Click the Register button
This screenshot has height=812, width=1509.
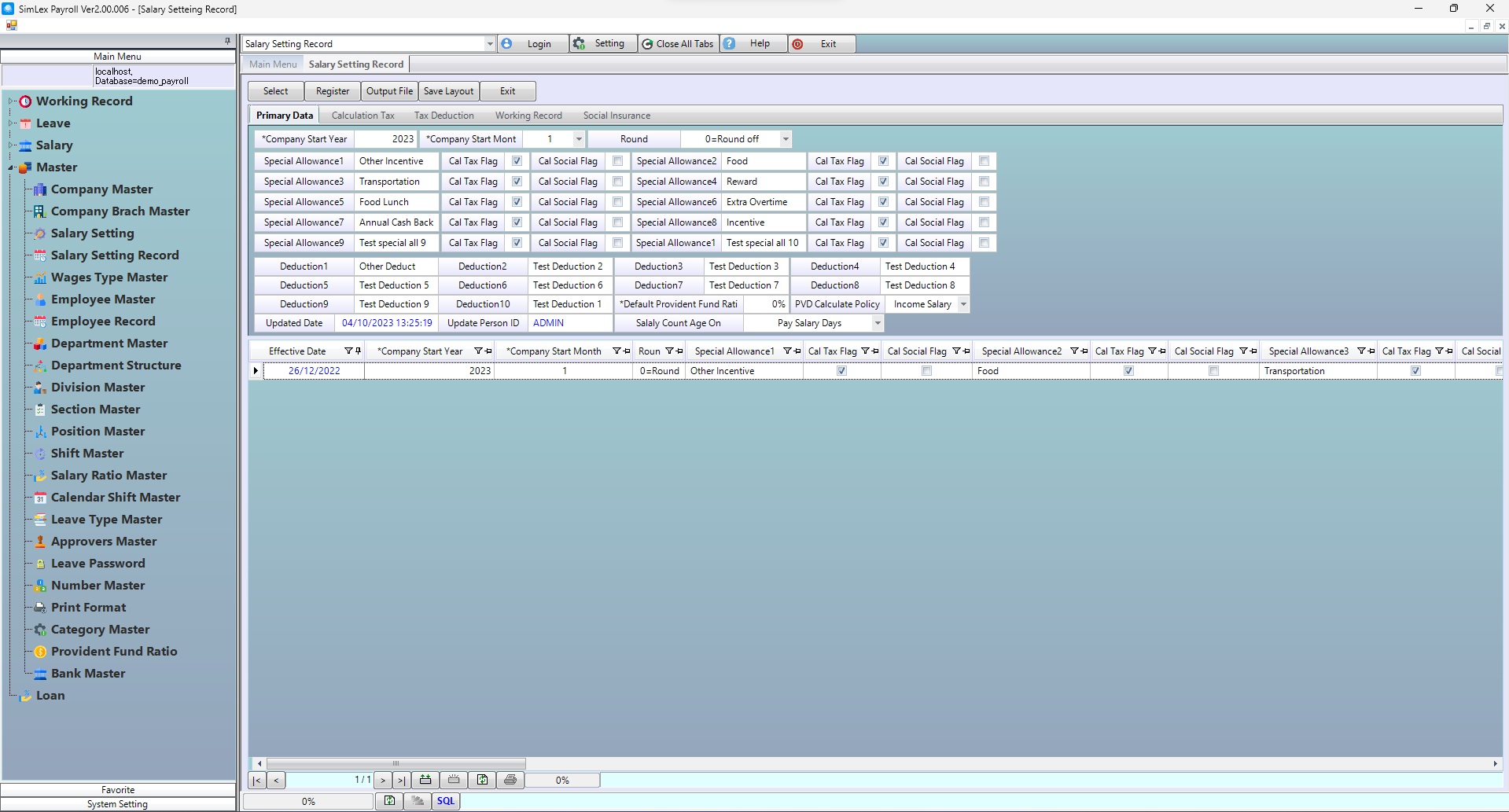point(333,91)
